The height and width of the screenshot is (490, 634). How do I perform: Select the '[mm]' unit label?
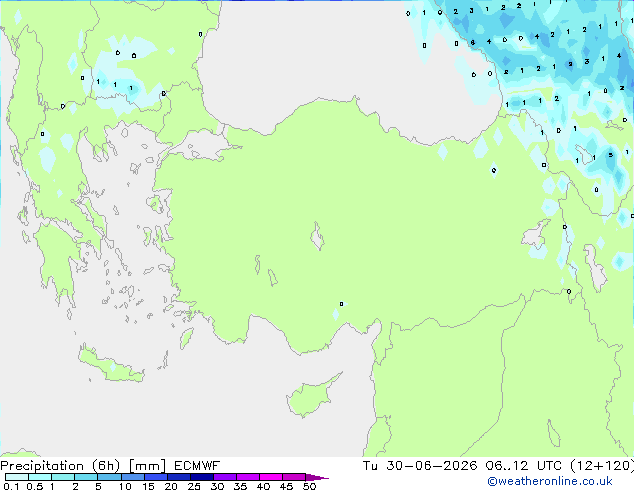pos(147,466)
